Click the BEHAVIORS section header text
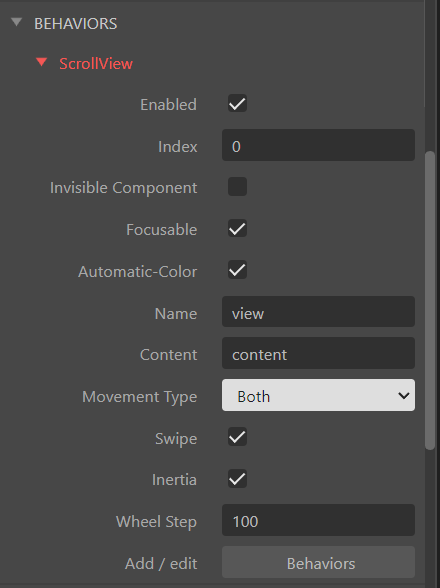The height and width of the screenshot is (588, 440). [75, 24]
